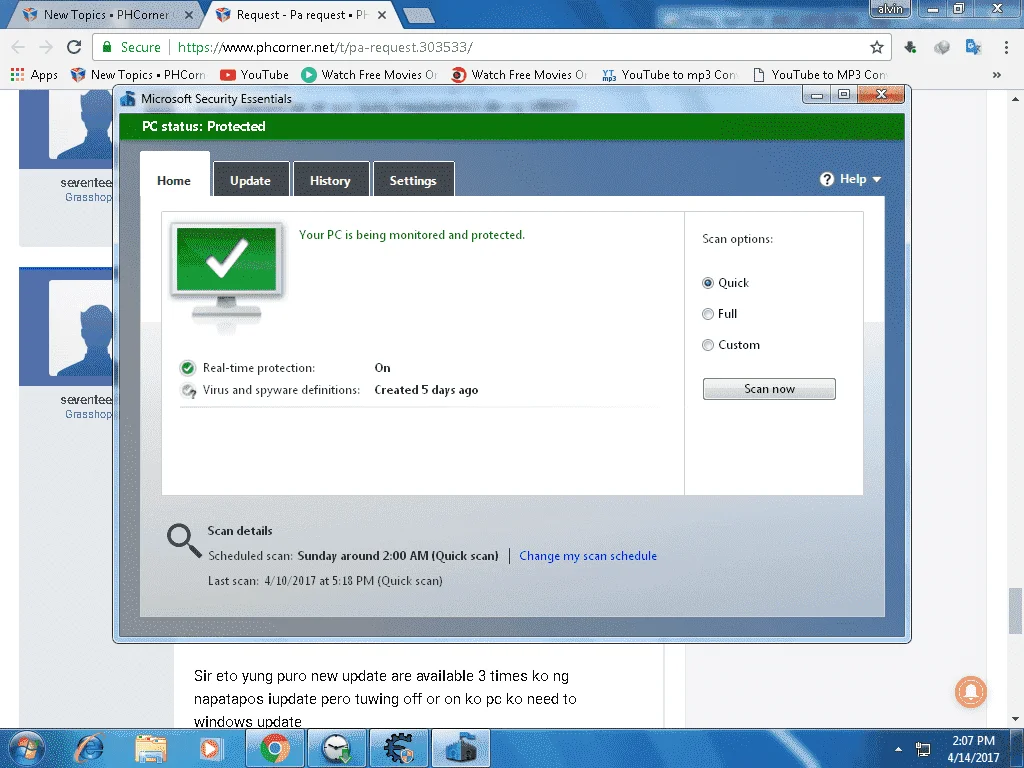The height and width of the screenshot is (768, 1024).
Task: Click the green checkmark monitor status icon
Action: (x=227, y=274)
